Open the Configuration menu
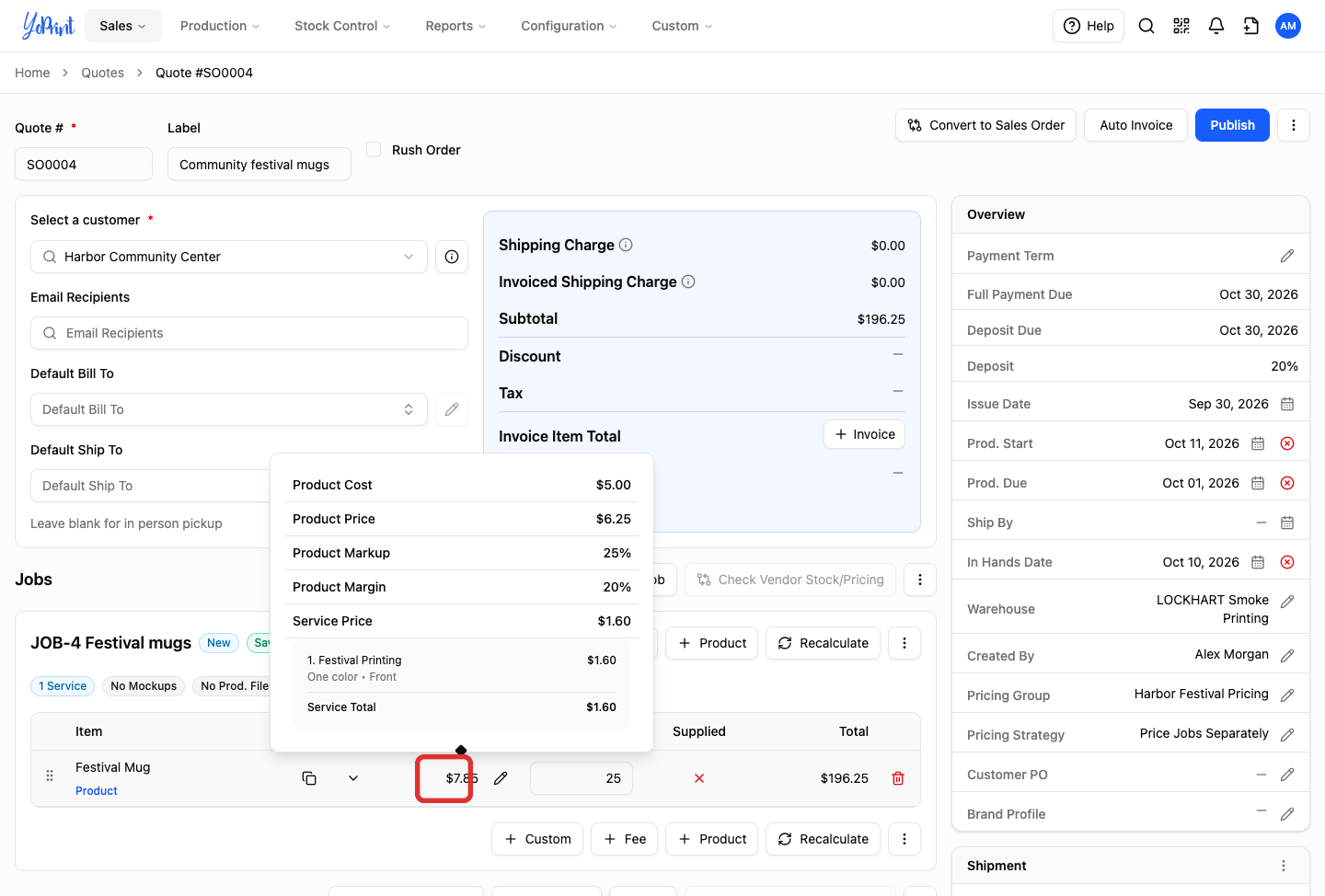The image size is (1325, 896). click(569, 26)
